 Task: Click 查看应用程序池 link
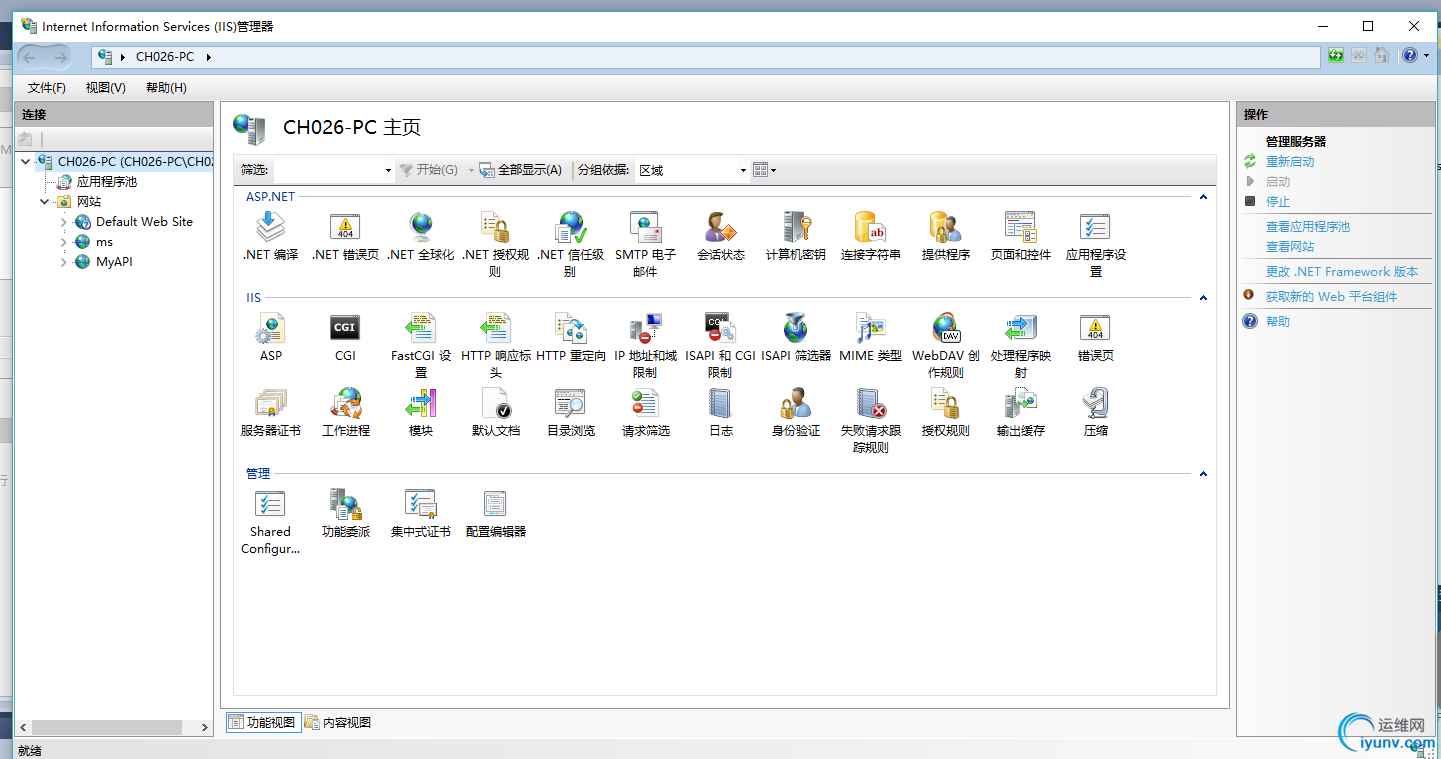tap(1308, 227)
